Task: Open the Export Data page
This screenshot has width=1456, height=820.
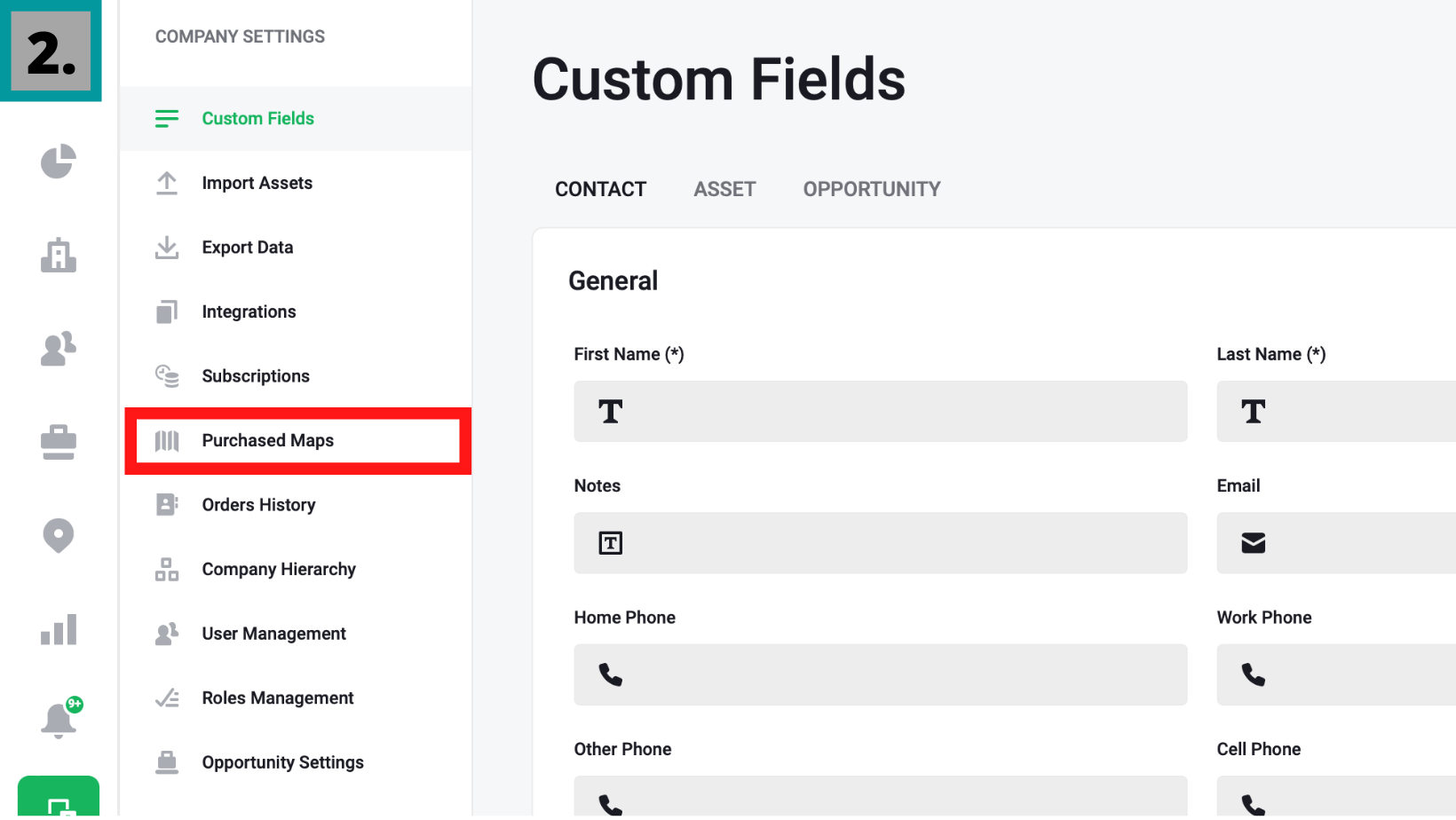Action: click(247, 248)
